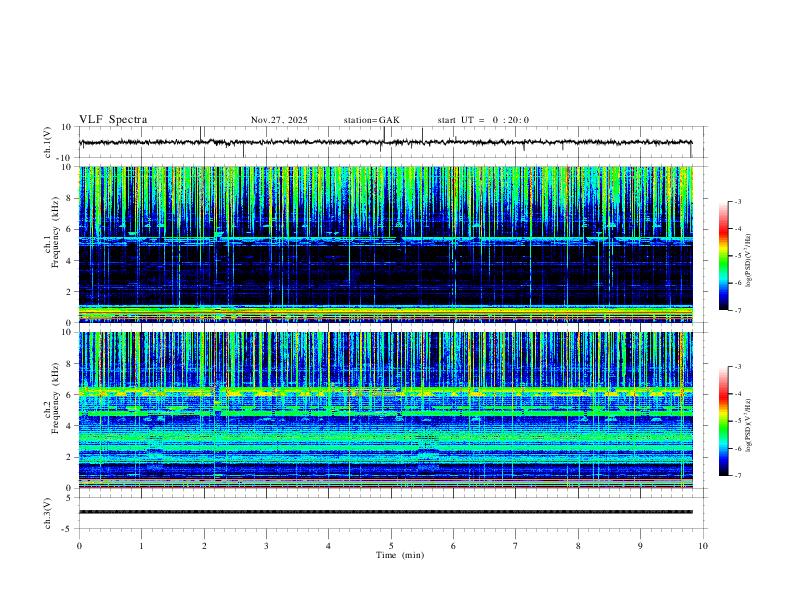Click the 'ch.3(V)' axis label

(x=48, y=514)
